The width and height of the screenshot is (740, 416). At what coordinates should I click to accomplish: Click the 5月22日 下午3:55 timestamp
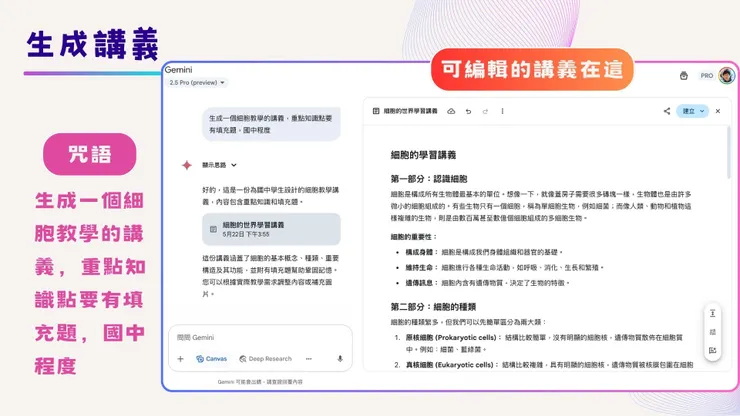coord(246,234)
